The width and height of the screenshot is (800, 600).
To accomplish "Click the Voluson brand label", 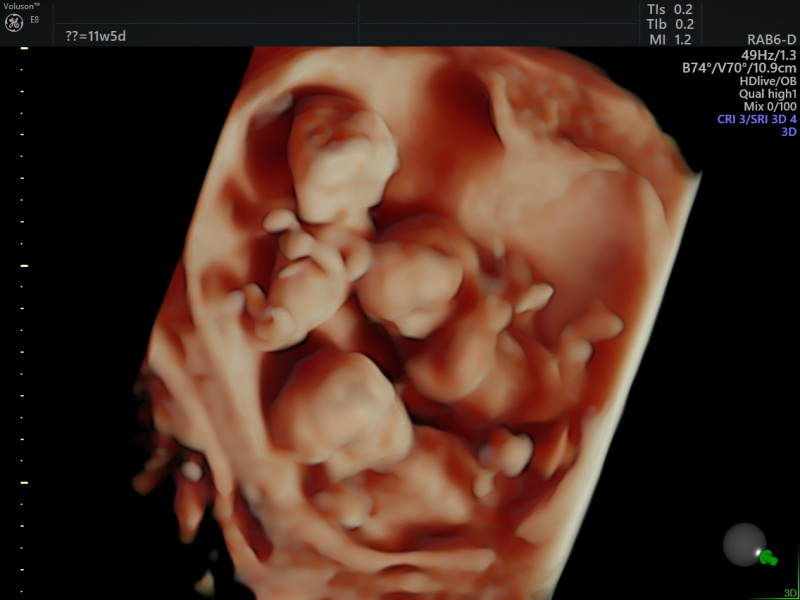I will (x=24, y=6).
